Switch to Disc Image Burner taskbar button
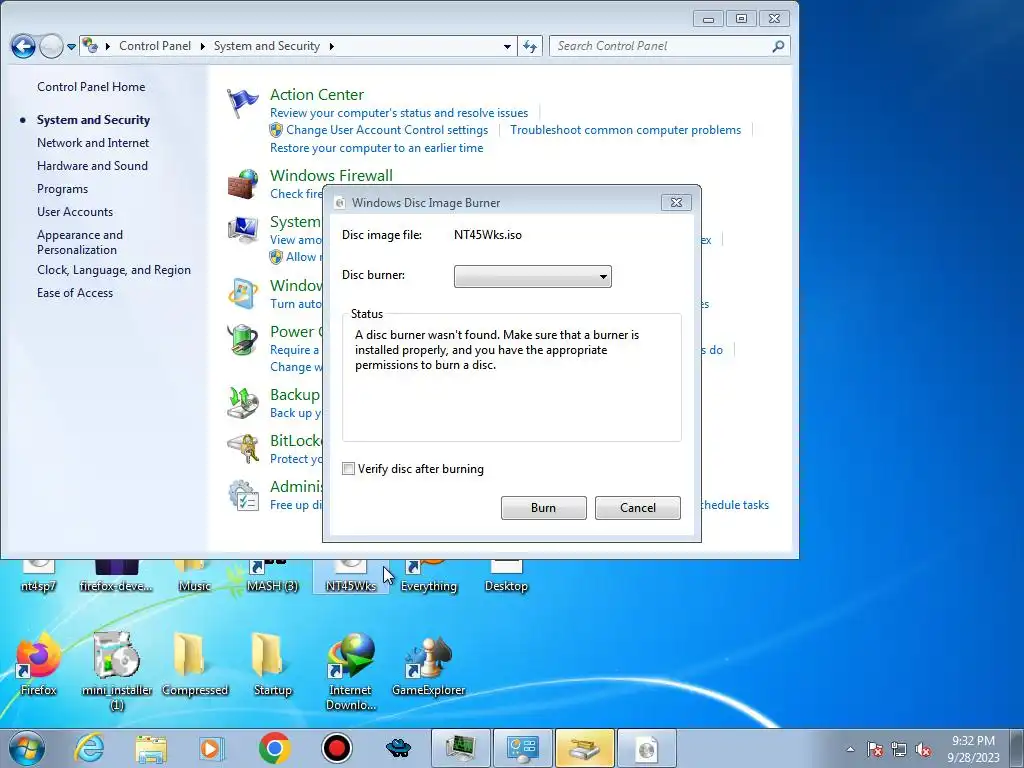Image resolution: width=1024 pixels, height=768 pixels. (x=647, y=748)
